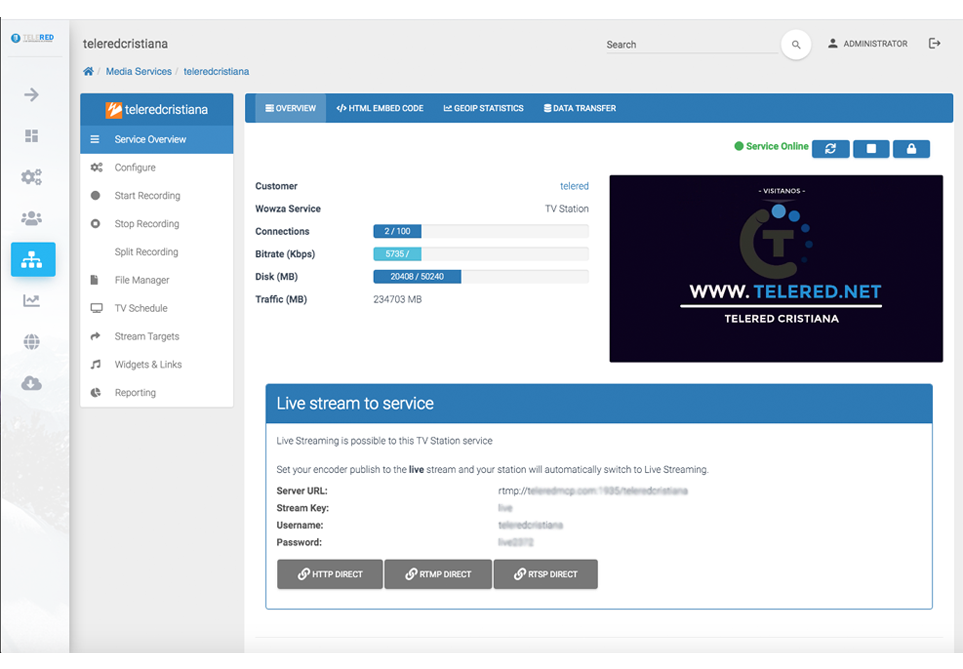Viewport: 963px width, 669px height.
Task: Click the Reporting pie chart icon
Action: click(x=95, y=393)
